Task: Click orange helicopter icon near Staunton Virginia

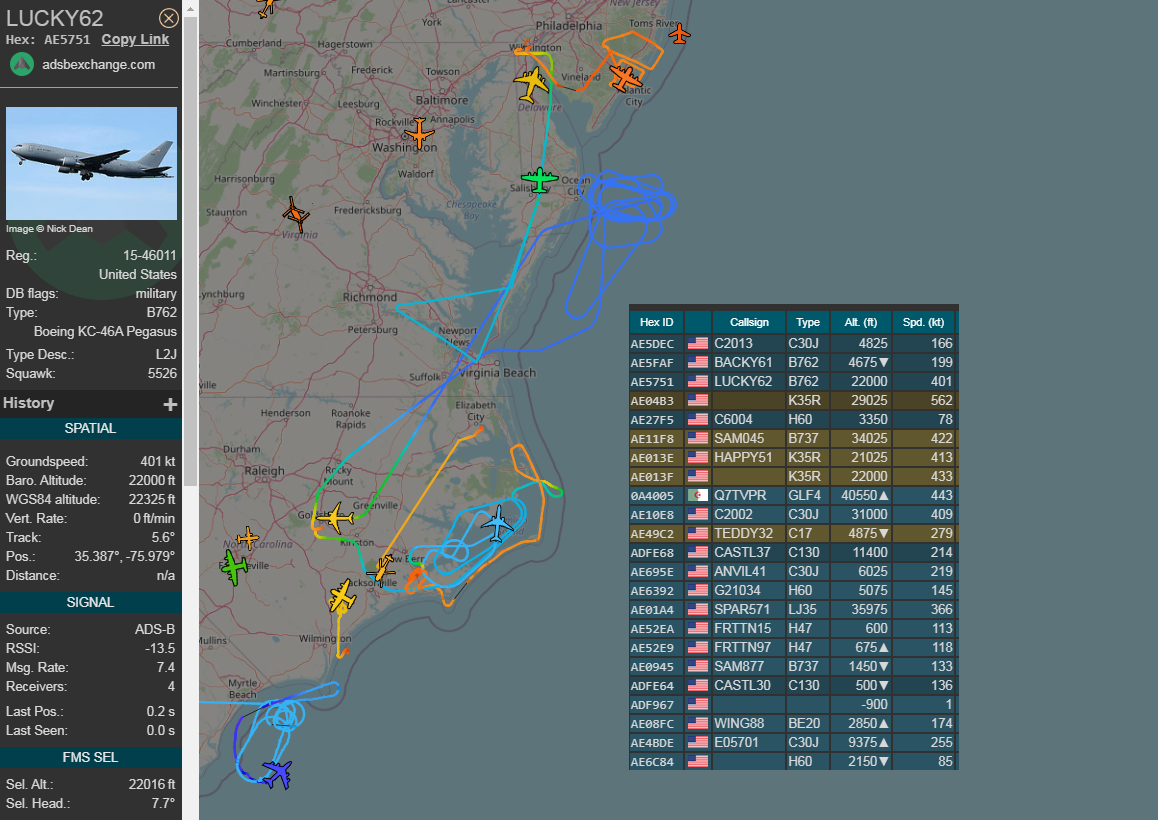Action: 296,214
